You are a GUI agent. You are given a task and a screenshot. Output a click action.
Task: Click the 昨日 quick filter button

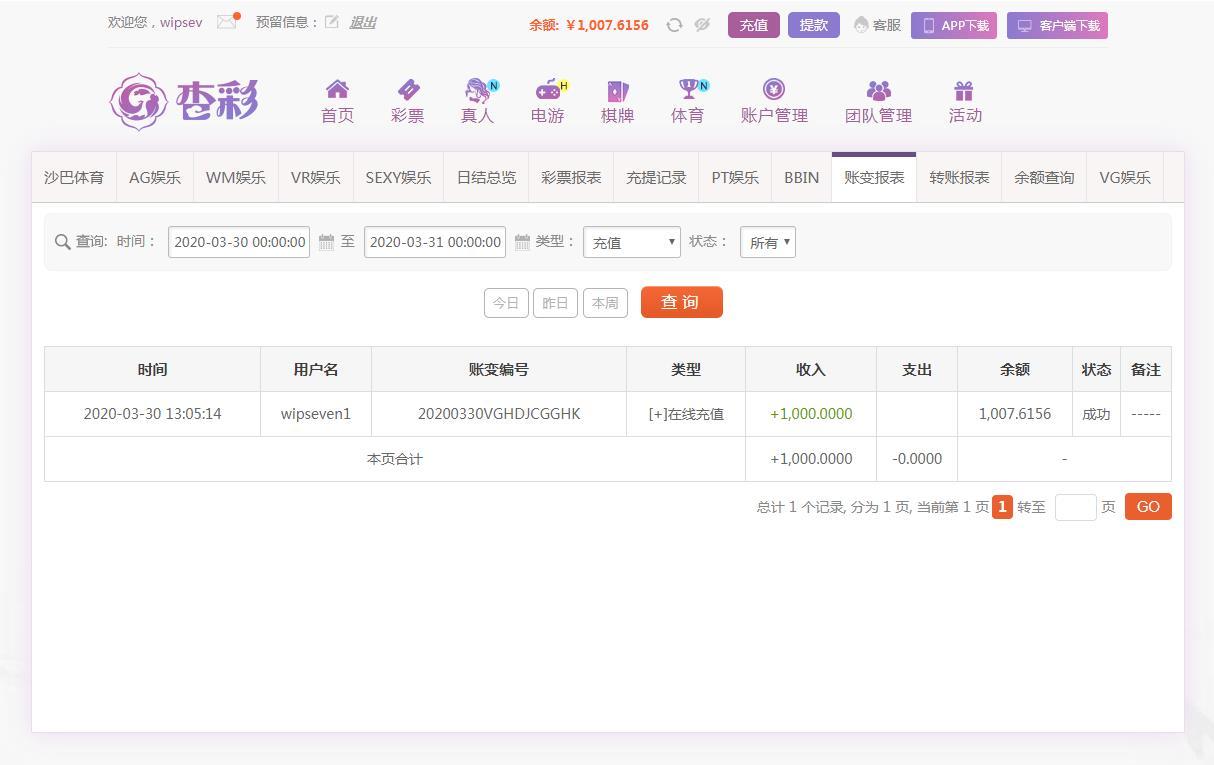click(x=555, y=303)
